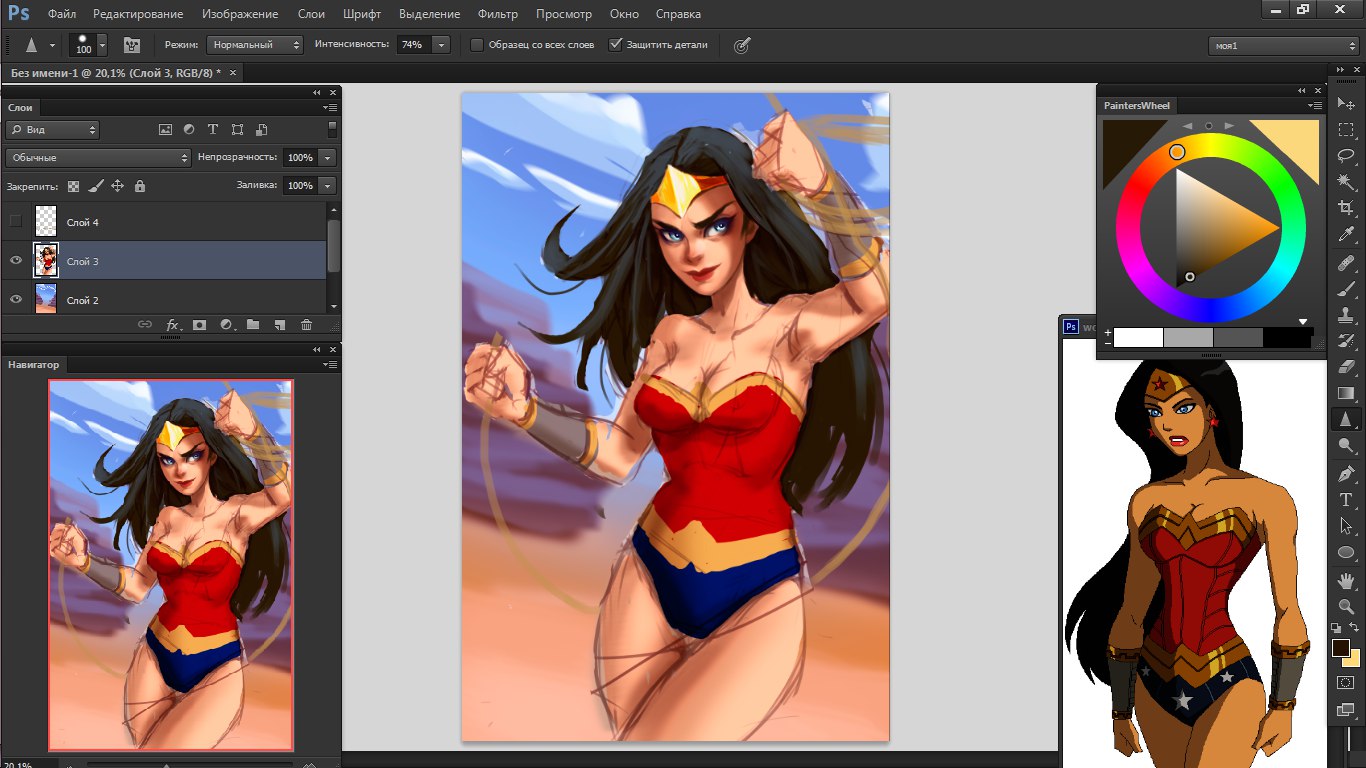Select the Lasso tool

[1346, 156]
